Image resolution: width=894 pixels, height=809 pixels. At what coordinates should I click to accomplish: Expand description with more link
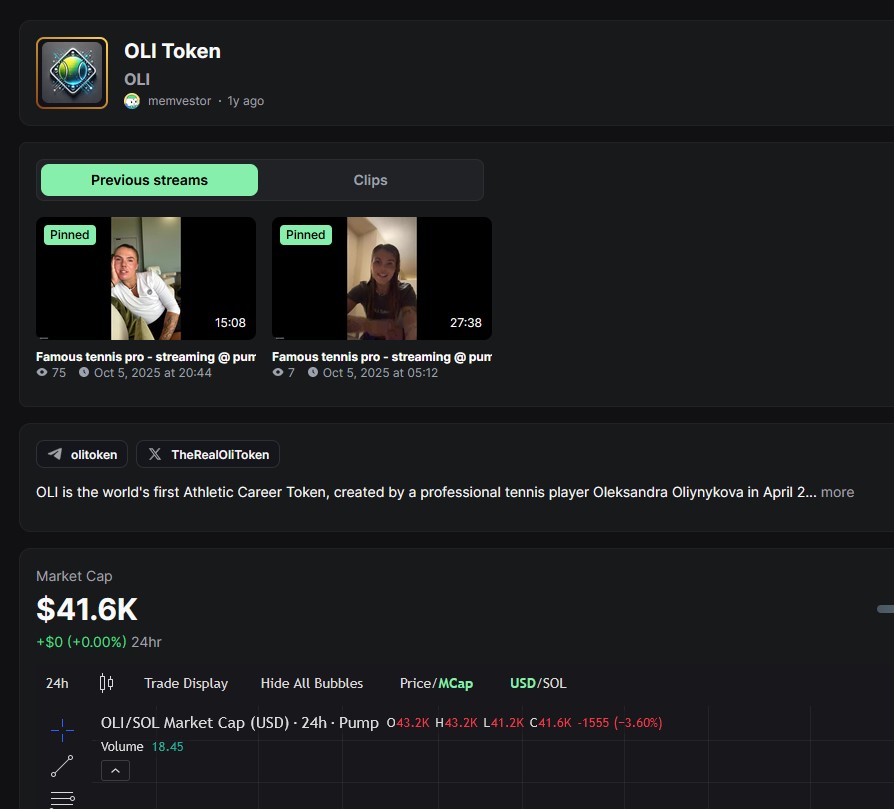837,492
